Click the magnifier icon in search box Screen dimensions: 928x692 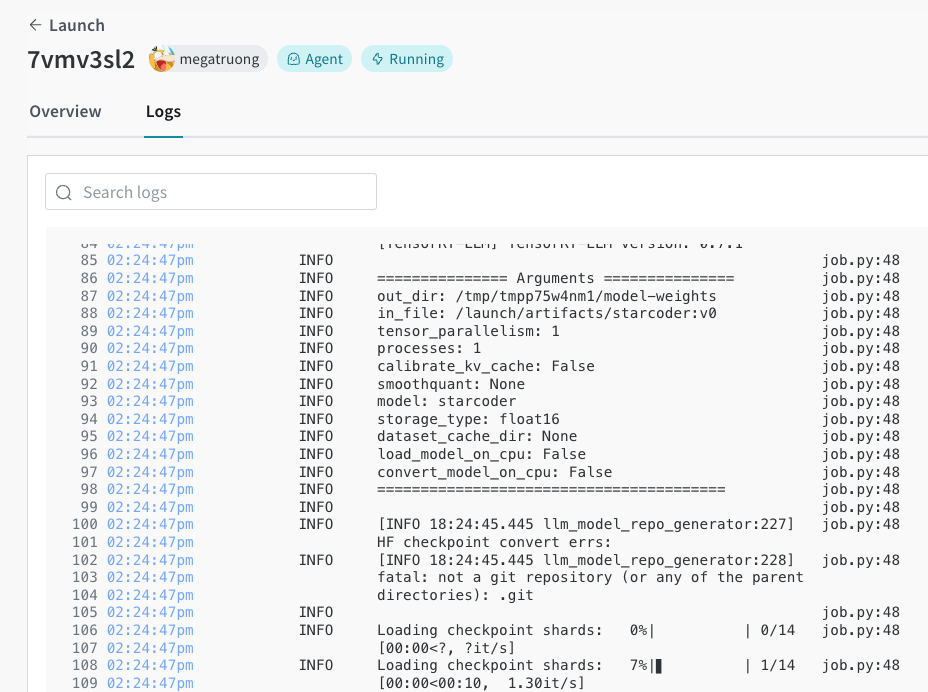pyautogui.click(x=64, y=192)
